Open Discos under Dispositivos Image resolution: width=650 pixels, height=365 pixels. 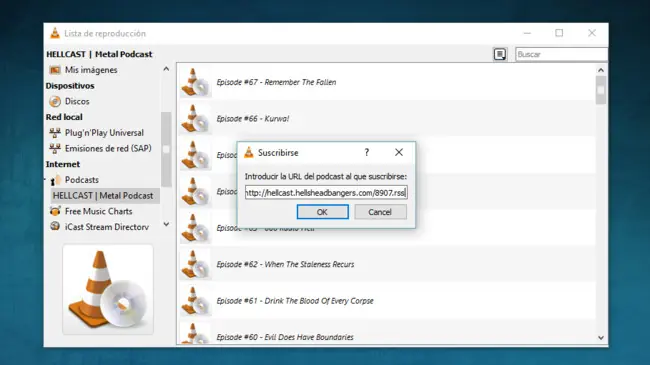click(77, 101)
